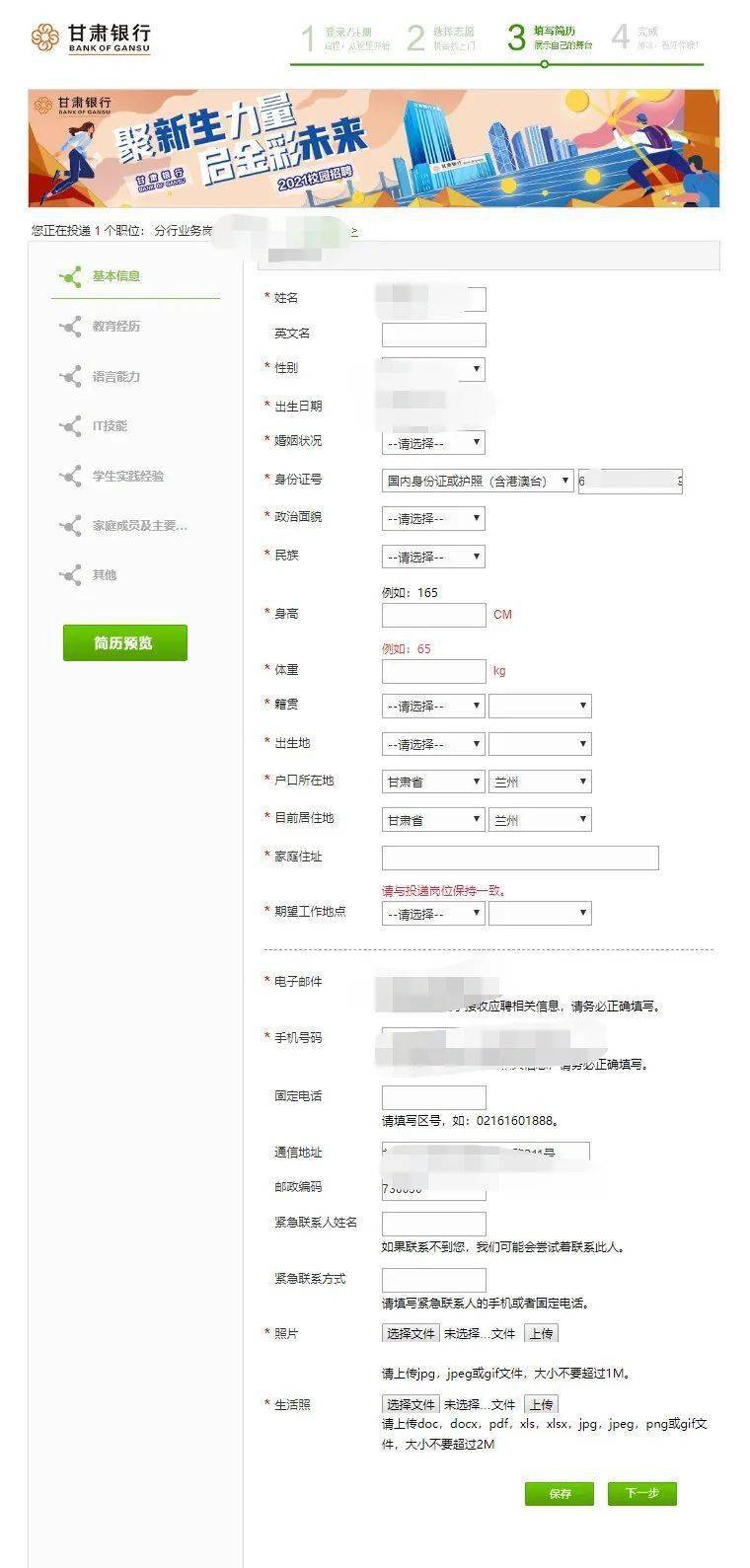The height and width of the screenshot is (1568, 750).
Task: Click the Bank of Gansu logo icon
Action: 44,37
